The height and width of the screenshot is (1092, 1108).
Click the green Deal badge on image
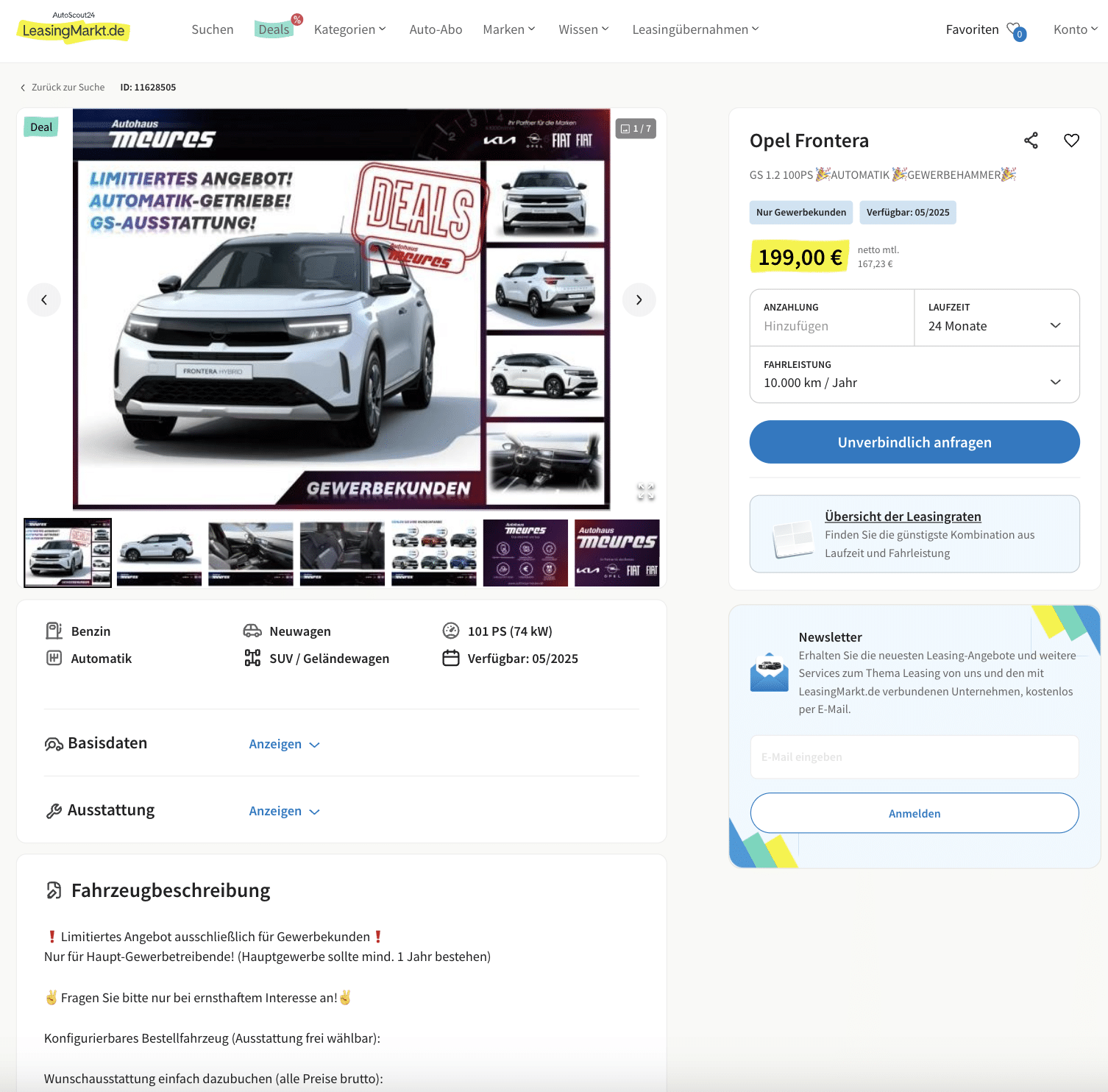pos(41,127)
